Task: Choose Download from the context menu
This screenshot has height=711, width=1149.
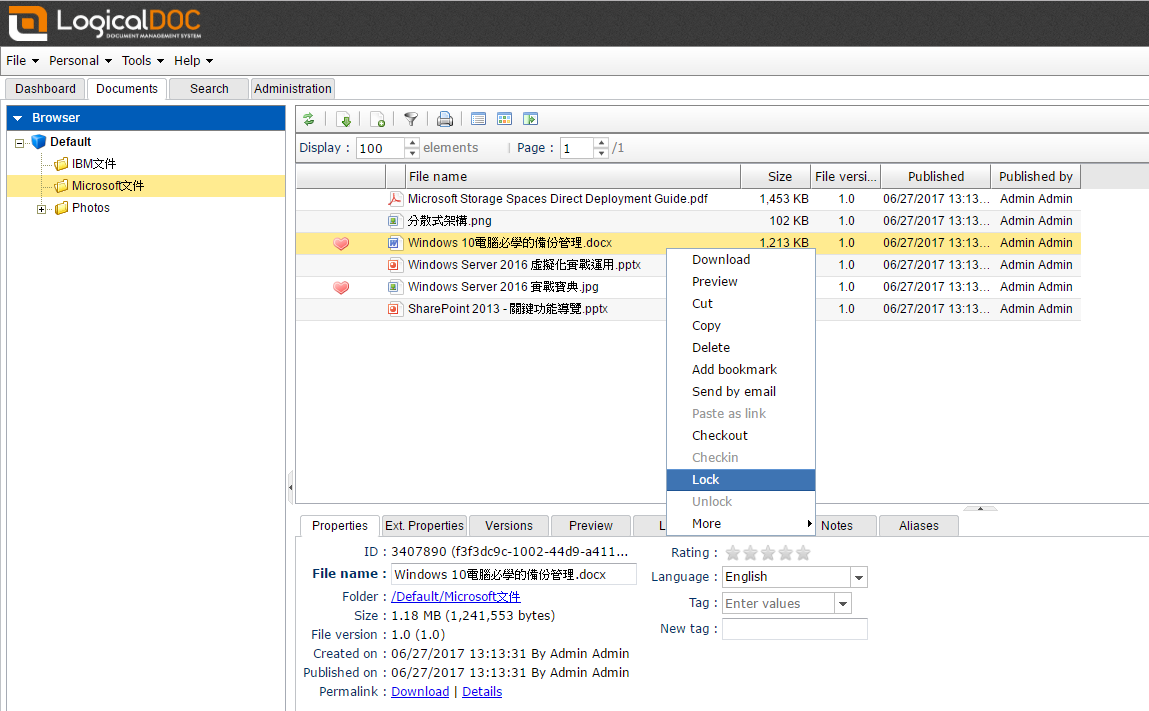Action: [741, 259]
